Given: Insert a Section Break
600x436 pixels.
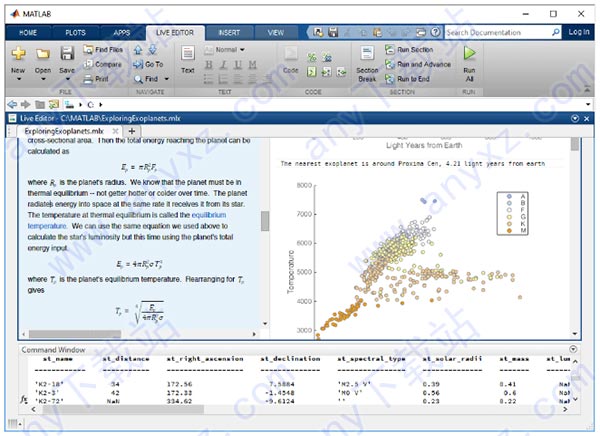Looking at the screenshot, I should tap(367, 64).
